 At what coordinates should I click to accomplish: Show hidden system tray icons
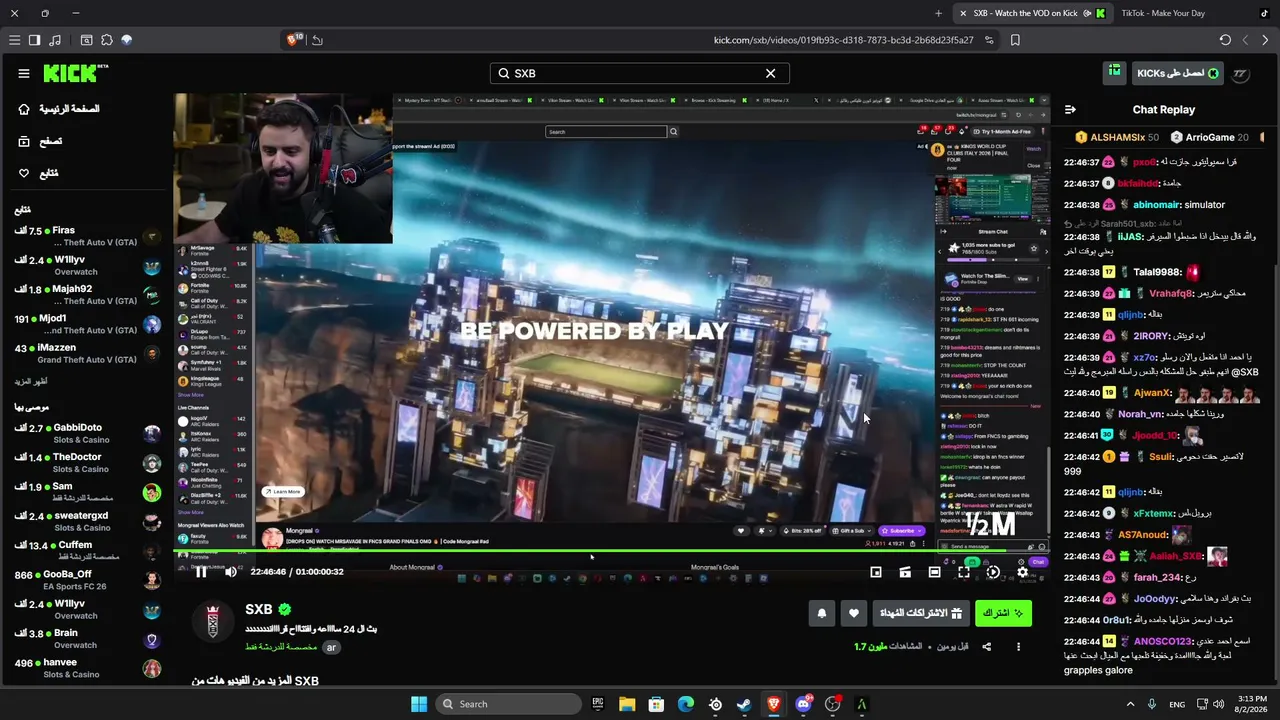(1133, 704)
